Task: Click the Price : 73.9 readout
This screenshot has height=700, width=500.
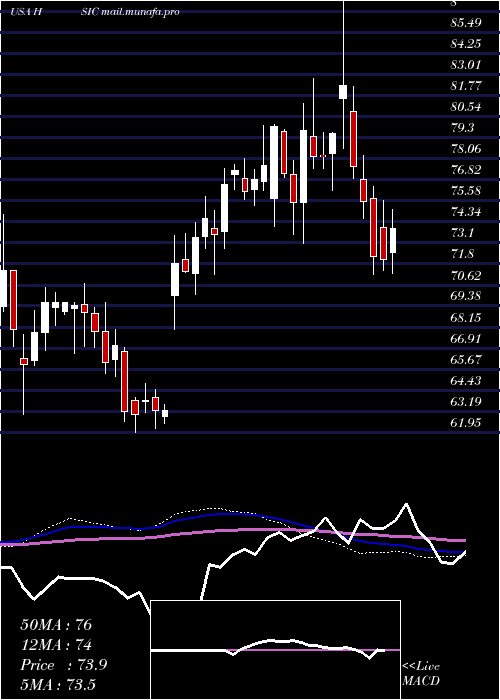Action: [x=63, y=665]
